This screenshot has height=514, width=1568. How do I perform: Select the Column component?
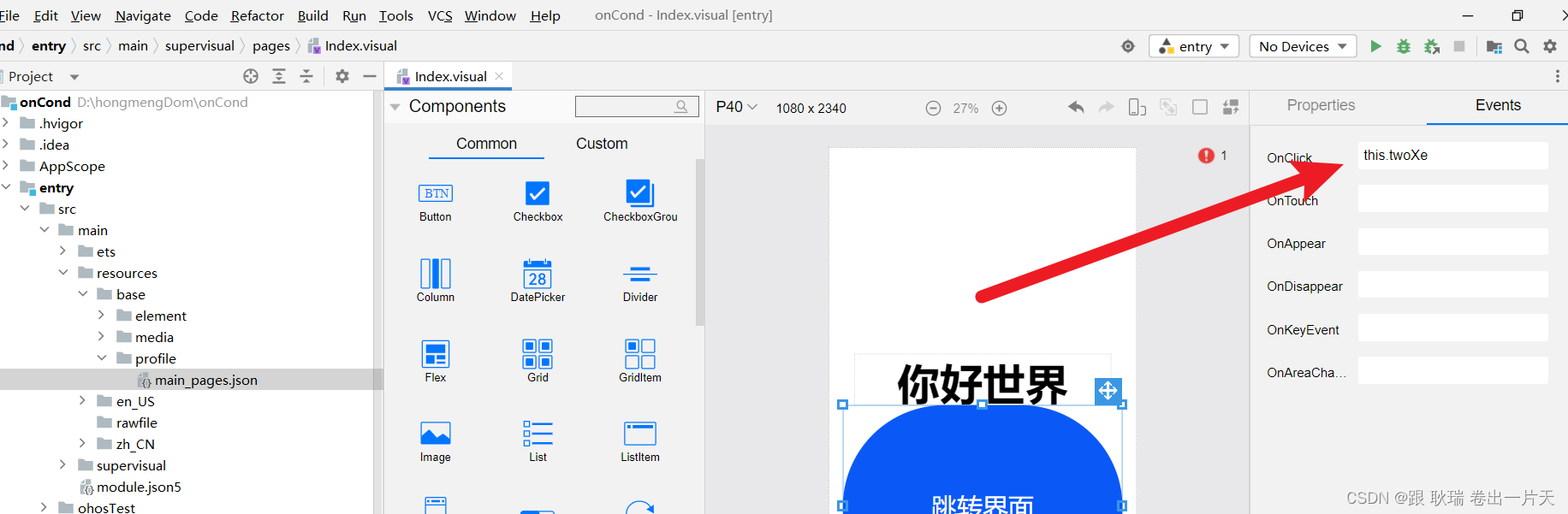(436, 281)
